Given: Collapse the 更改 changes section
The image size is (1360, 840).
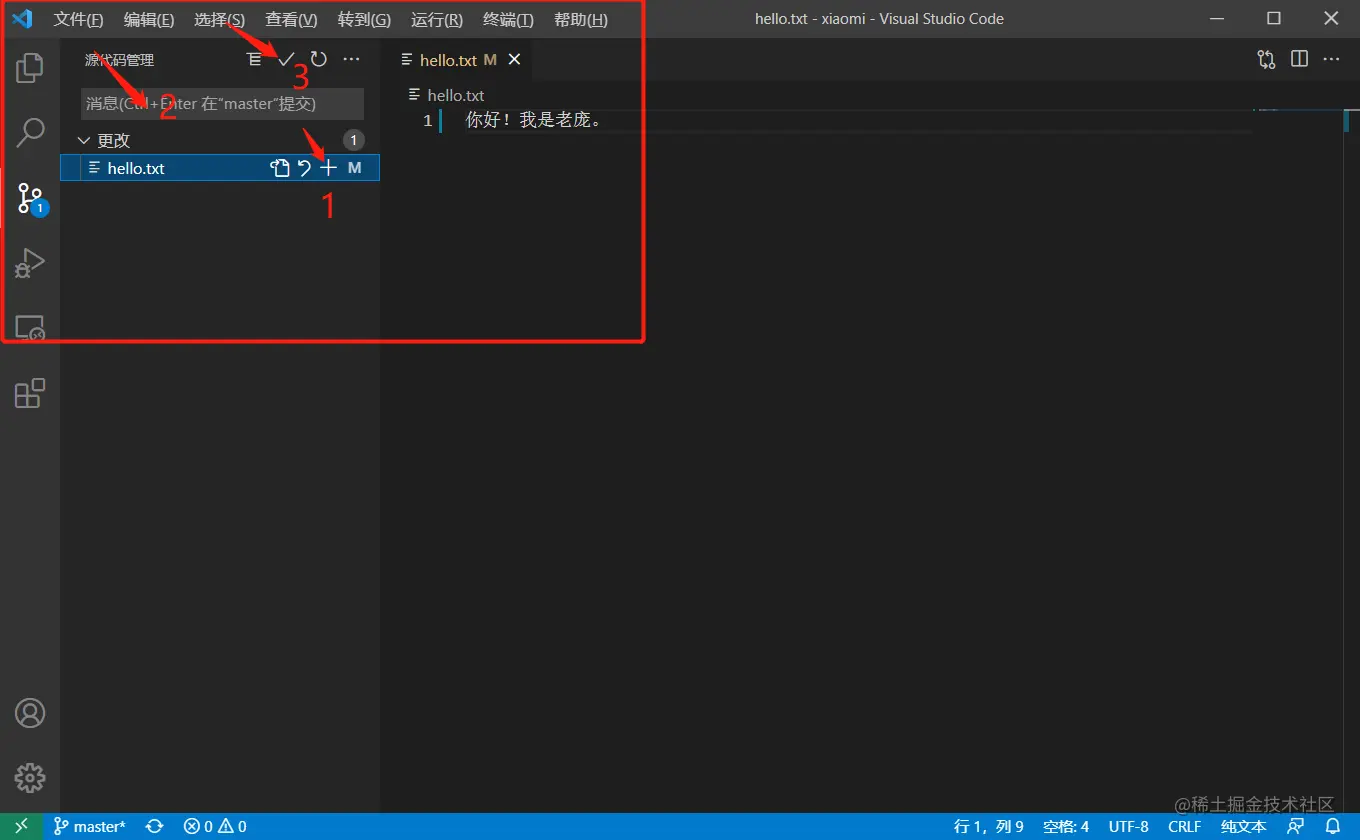Looking at the screenshot, I should pos(84,141).
